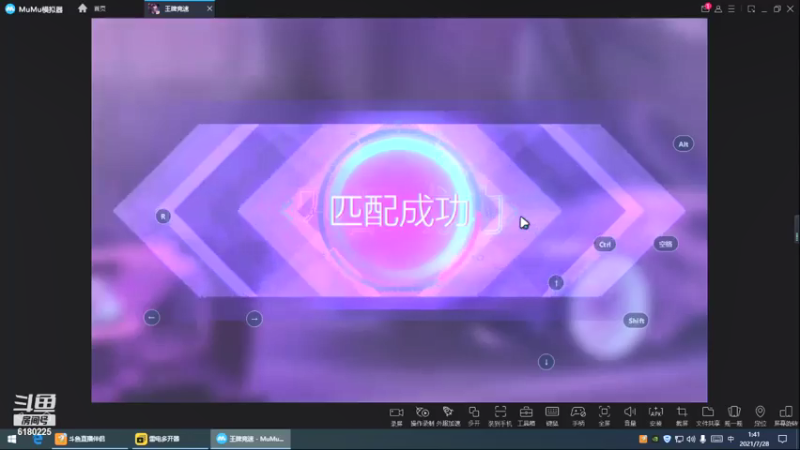
Task: Open the hamburger menu in title bar
Action: point(731,9)
